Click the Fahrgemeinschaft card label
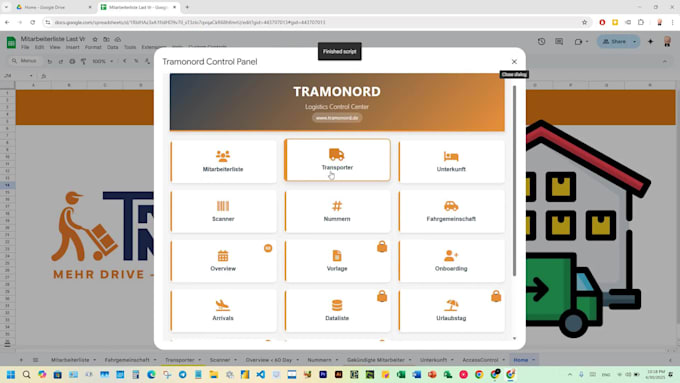The width and height of the screenshot is (680, 383). pyautogui.click(x=451, y=219)
